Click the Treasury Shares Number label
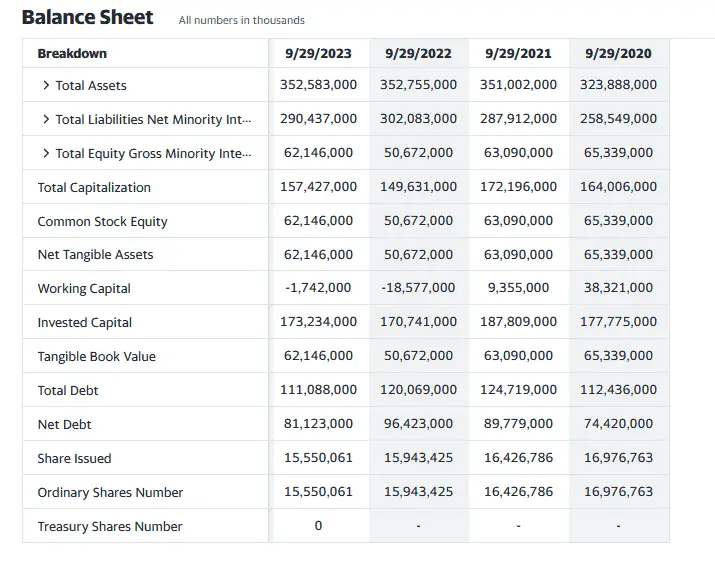The image size is (715, 571). click(109, 527)
